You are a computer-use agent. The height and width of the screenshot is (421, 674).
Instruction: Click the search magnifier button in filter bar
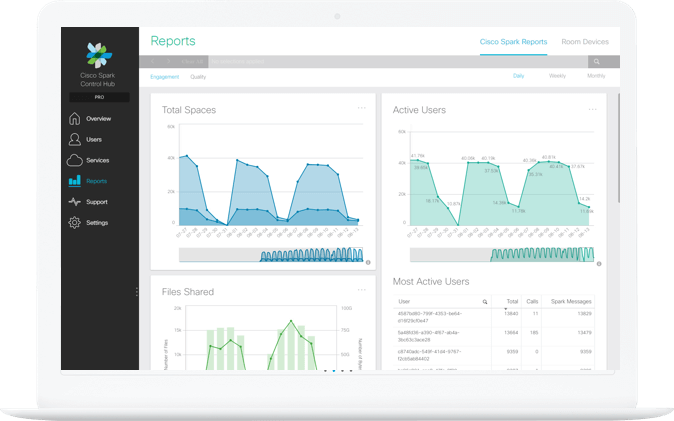[604, 62]
